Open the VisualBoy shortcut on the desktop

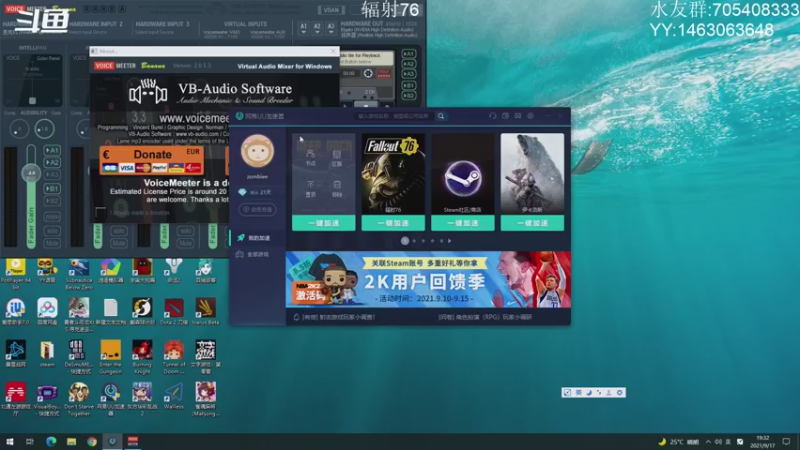(x=47, y=399)
